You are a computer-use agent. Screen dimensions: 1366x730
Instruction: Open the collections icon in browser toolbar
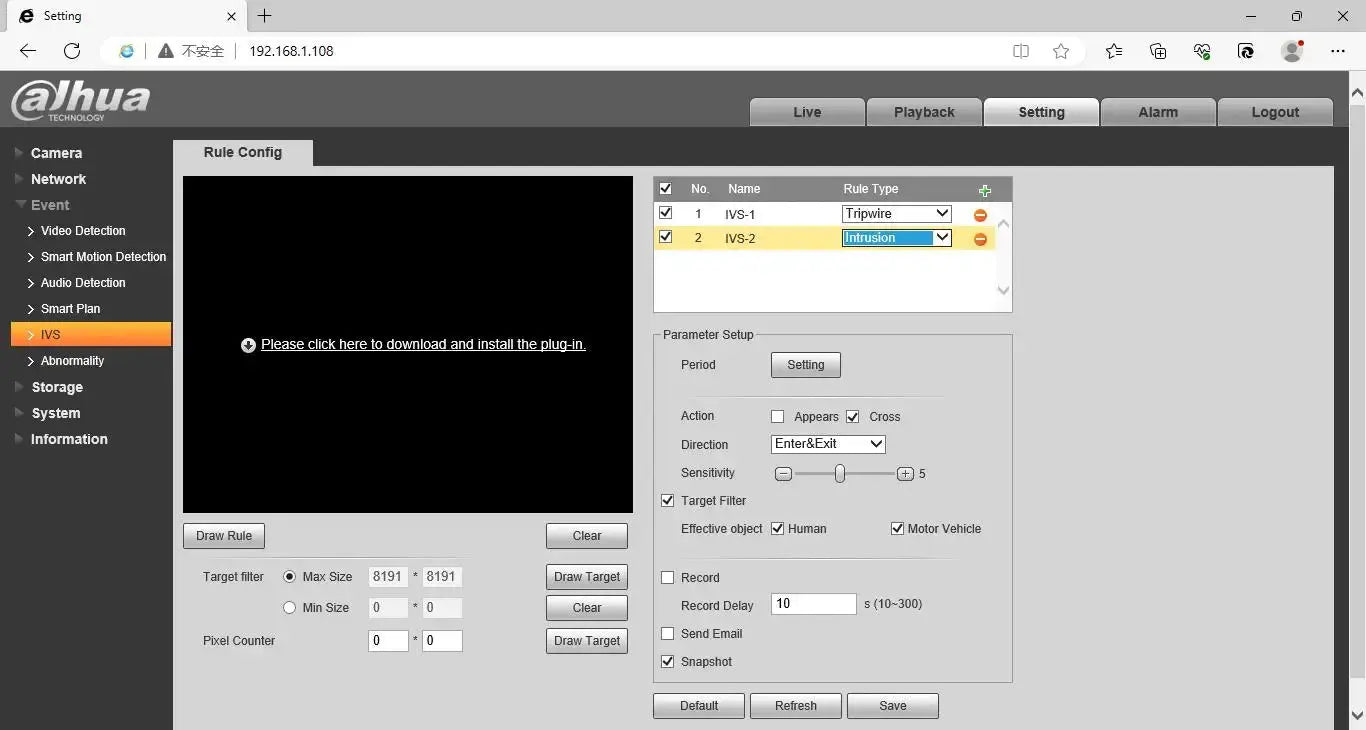1158,51
